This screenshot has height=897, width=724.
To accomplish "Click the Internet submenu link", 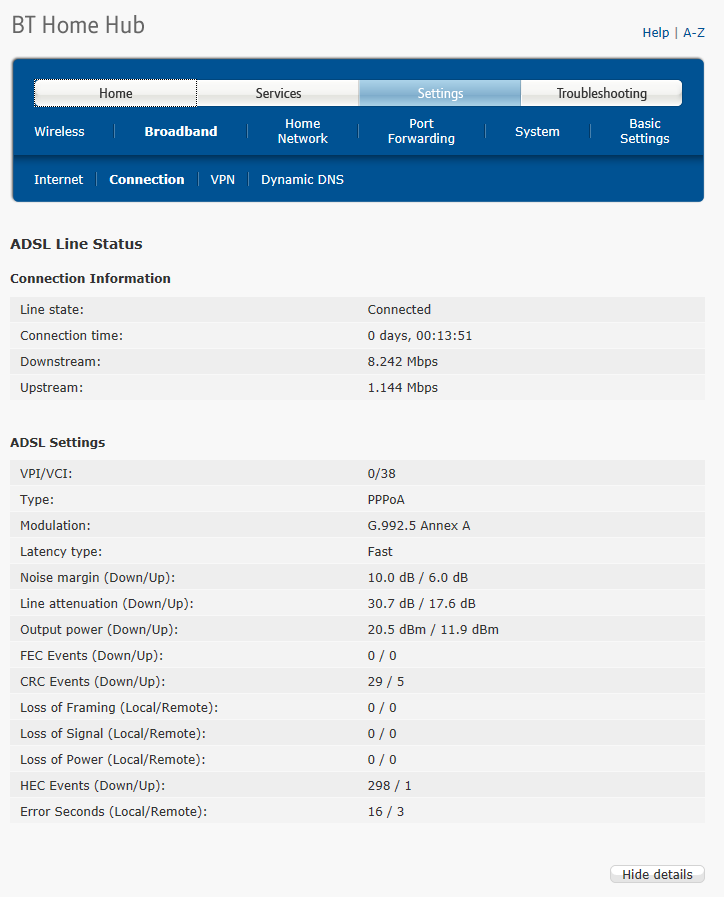I will point(58,180).
